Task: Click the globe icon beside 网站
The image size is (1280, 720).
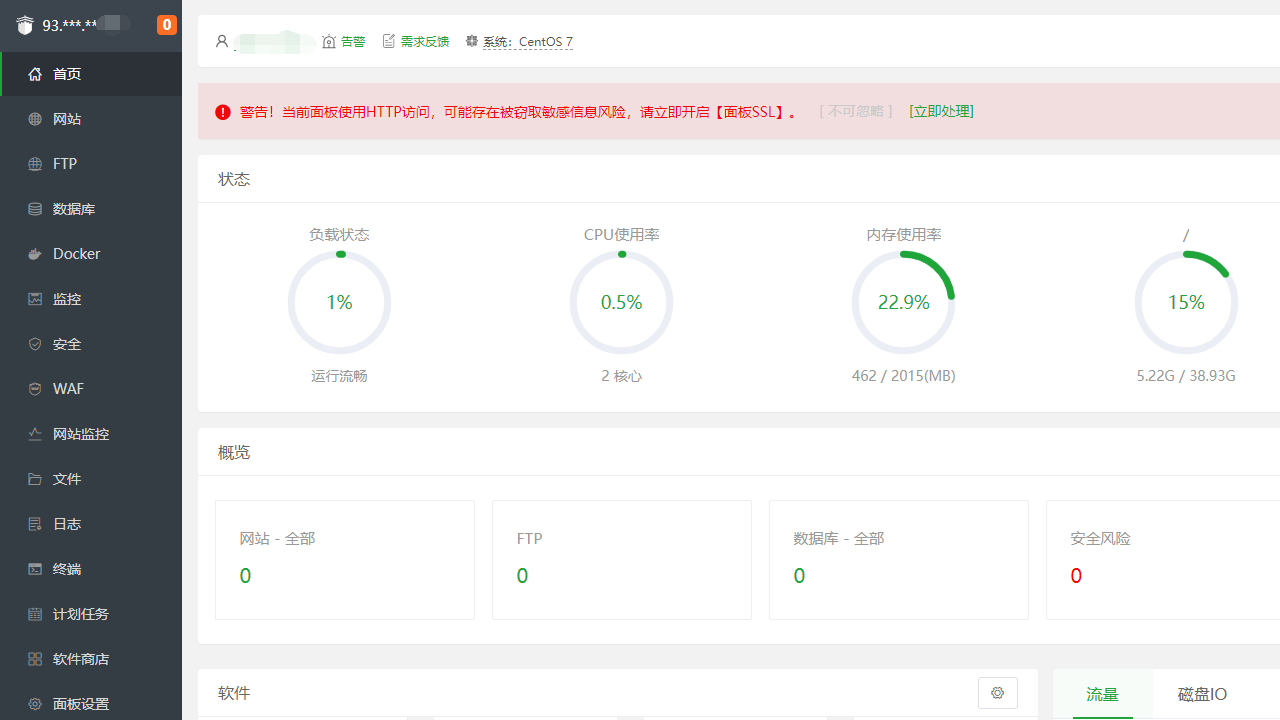Action: (x=35, y=119)
